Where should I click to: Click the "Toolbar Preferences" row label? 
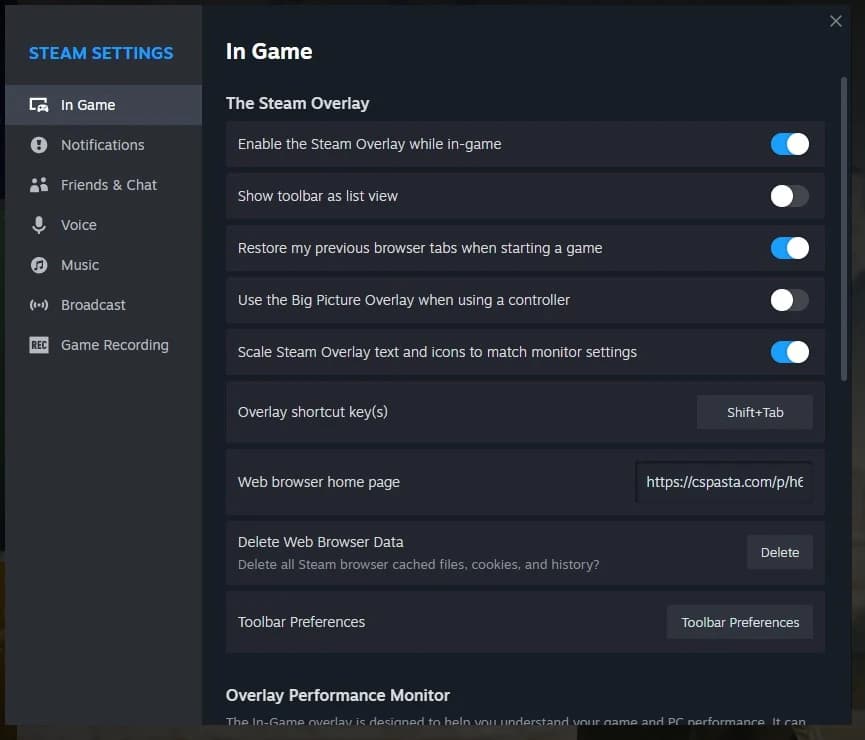301,622
